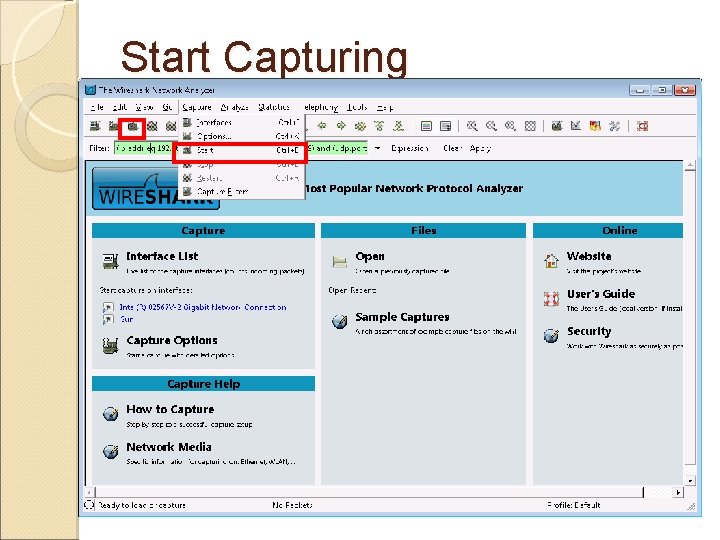720x540 pixels.
Task: Open the Network Media help entry
Action: 169,447
